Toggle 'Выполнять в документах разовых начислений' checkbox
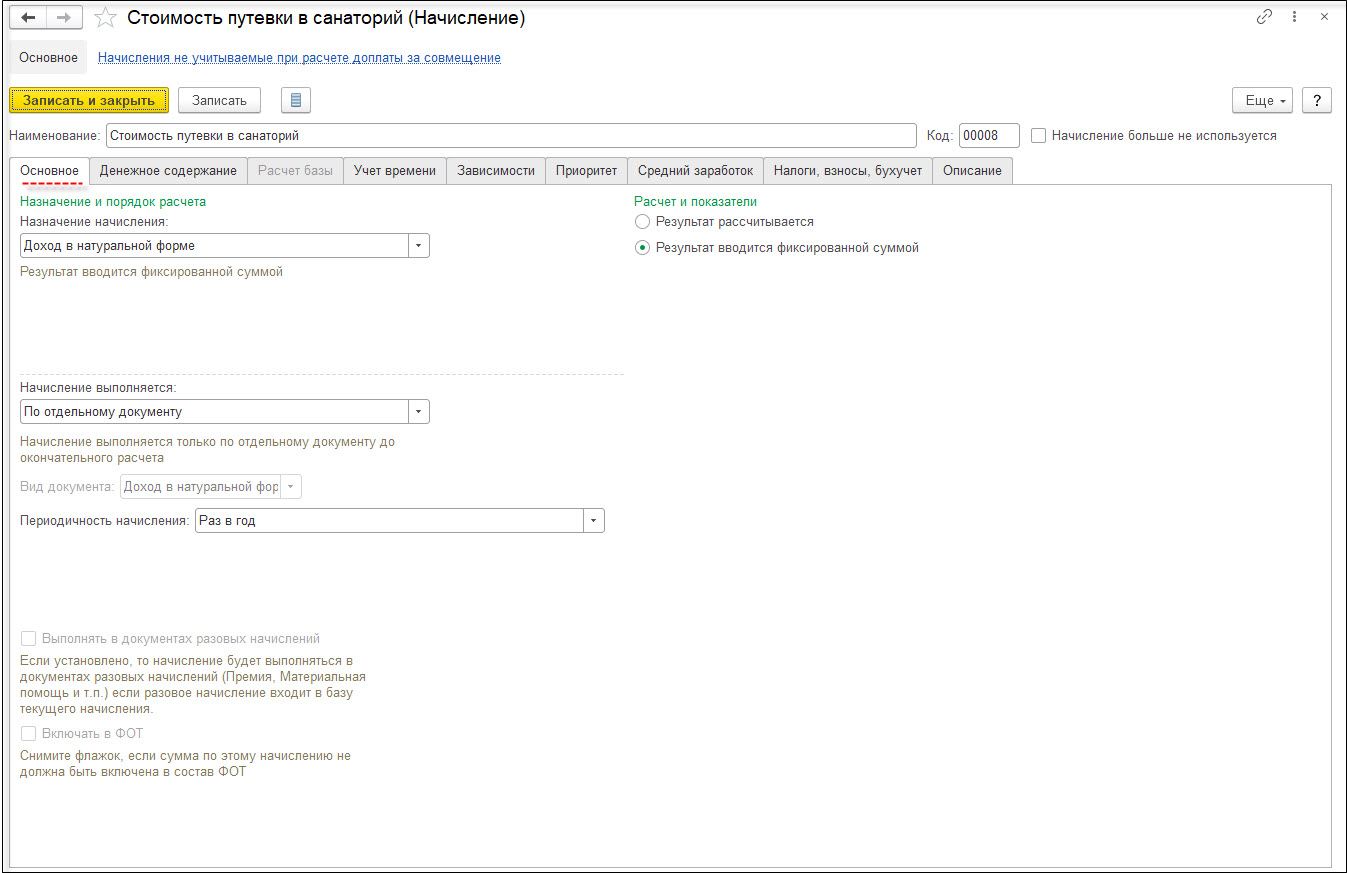 [28, 638]
